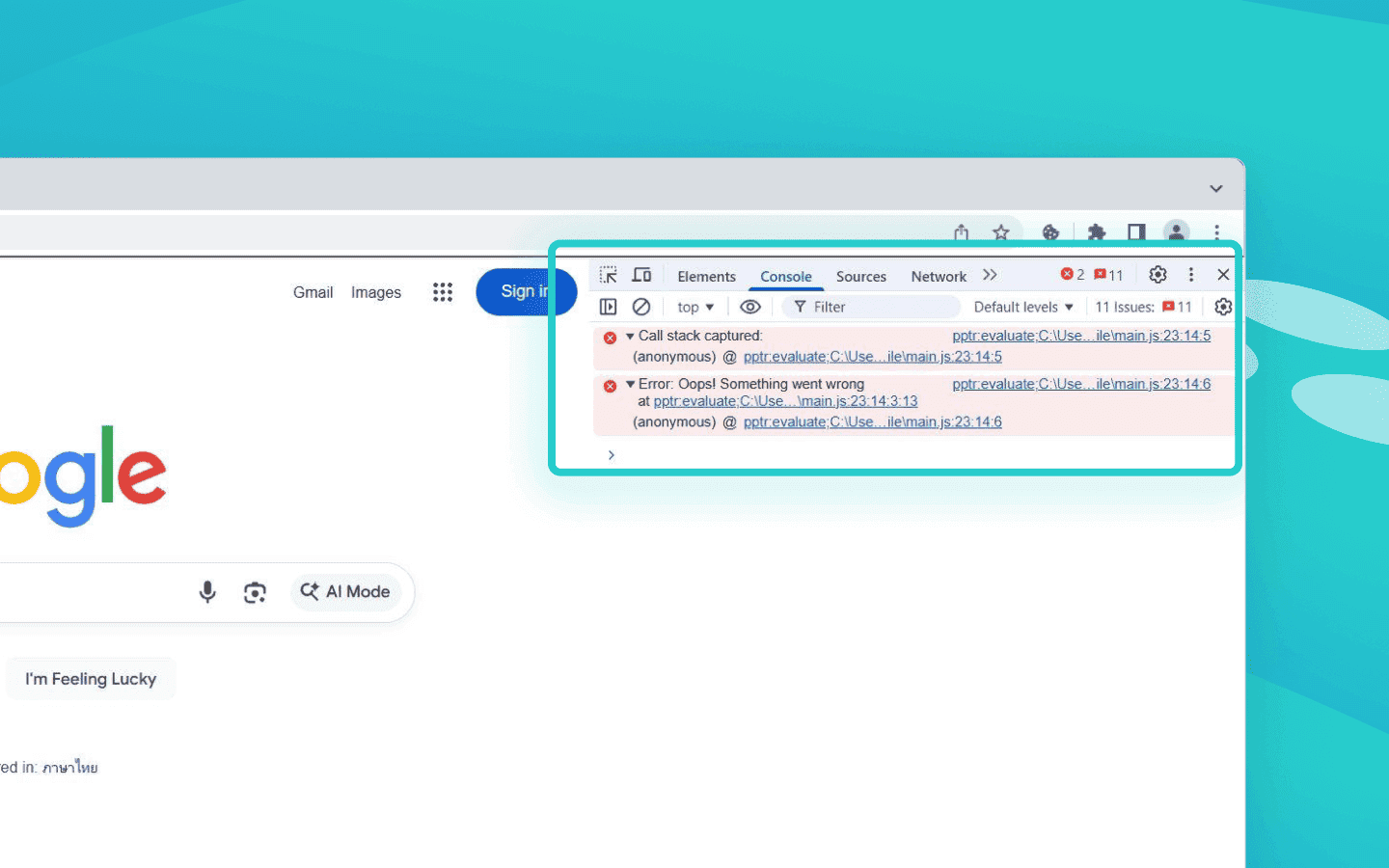Open the main.js:23:14:5 source link at right

[1081, 336]
